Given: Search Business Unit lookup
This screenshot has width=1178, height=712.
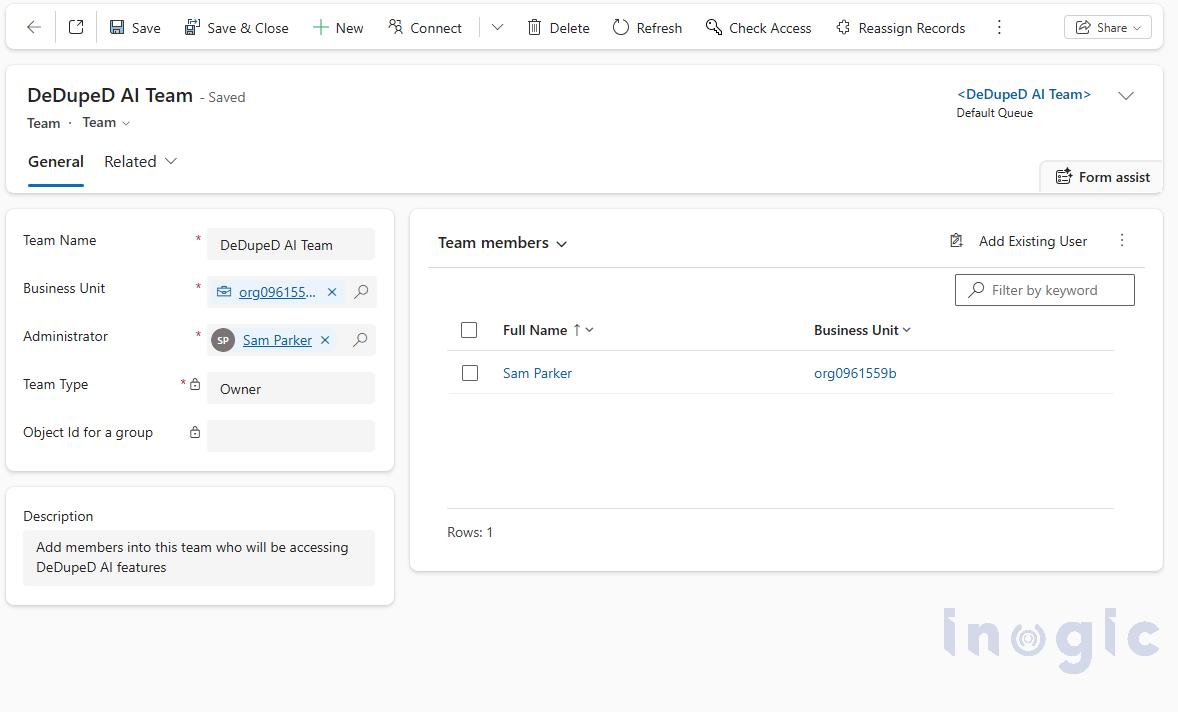Looking at the screenshot, I should 361,291.
